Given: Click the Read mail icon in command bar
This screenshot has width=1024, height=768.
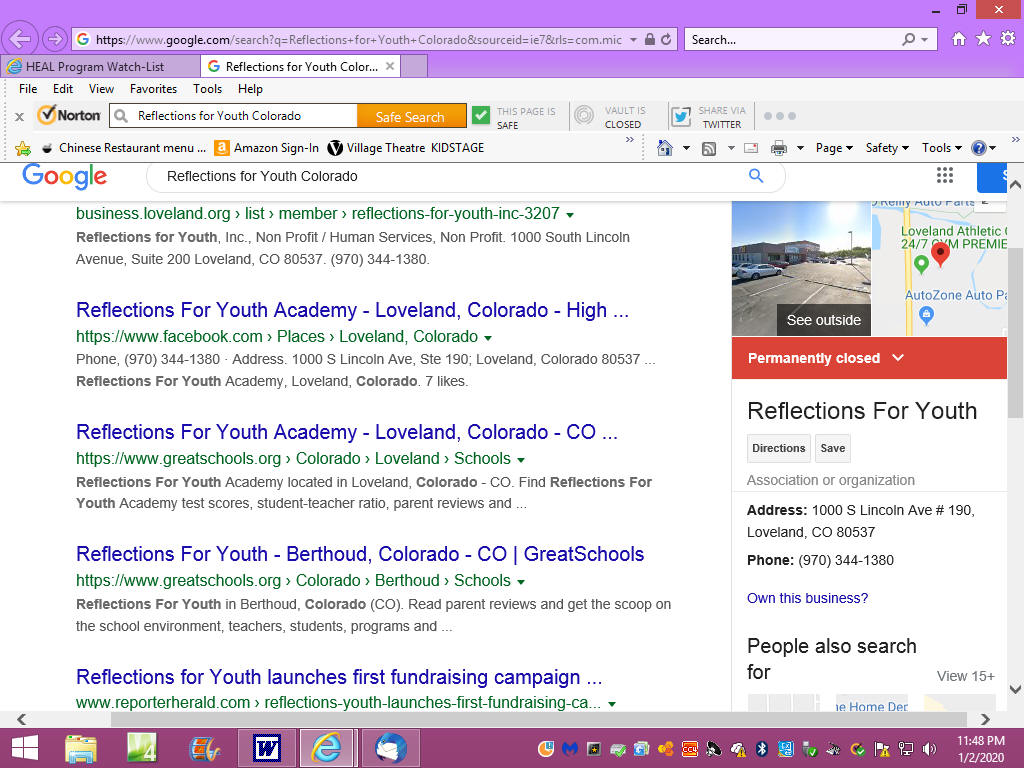Looking at the screenshot, I should (x=751, y=148).
